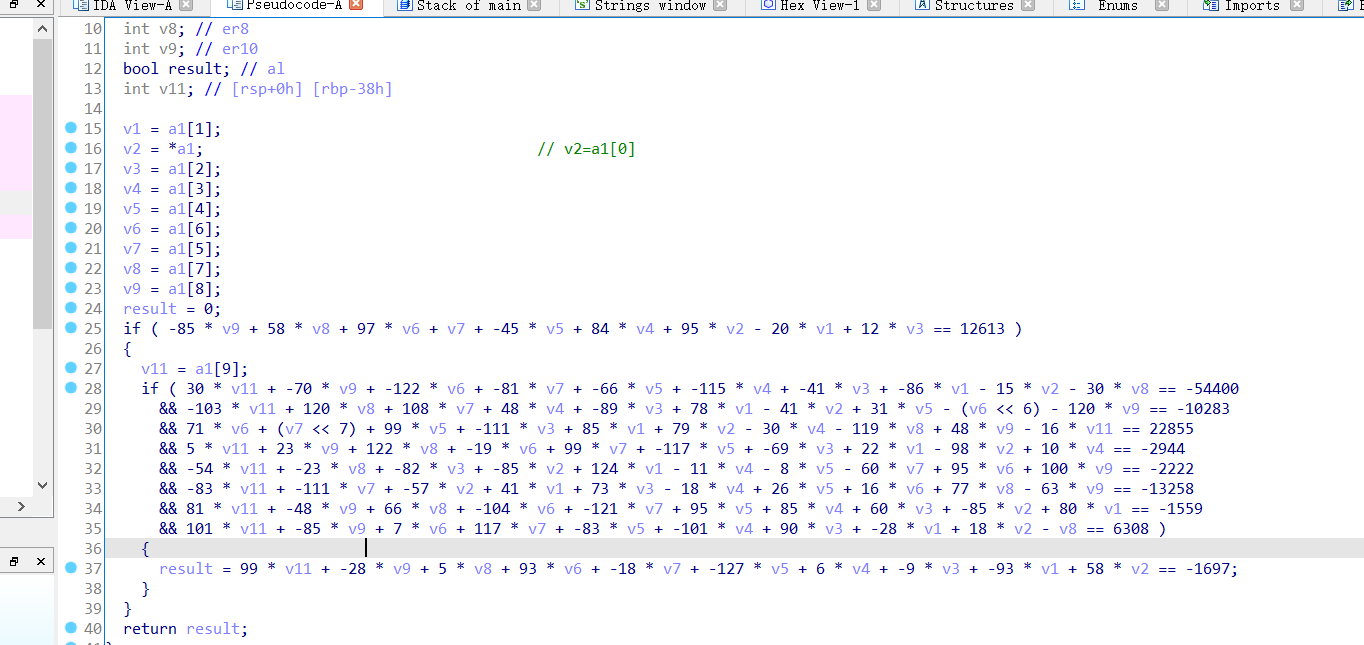This screenshot has height=645, width=1364.
Task: Click the Enums tab icon
Action: click(x=1076, y=6)
